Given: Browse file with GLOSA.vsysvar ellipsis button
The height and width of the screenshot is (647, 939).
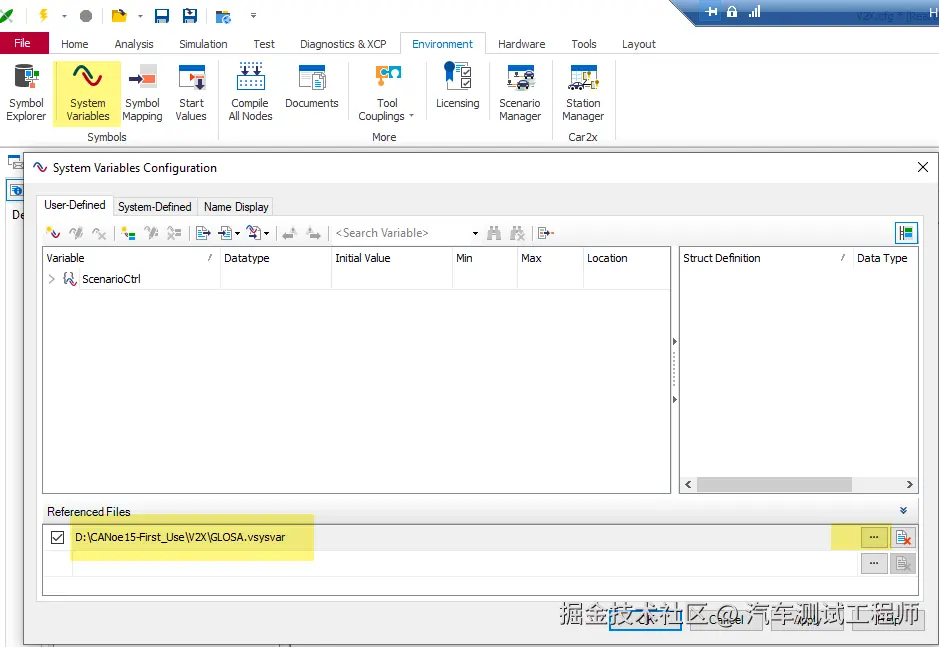Looking at the screenshot, I should coord(874,537).
